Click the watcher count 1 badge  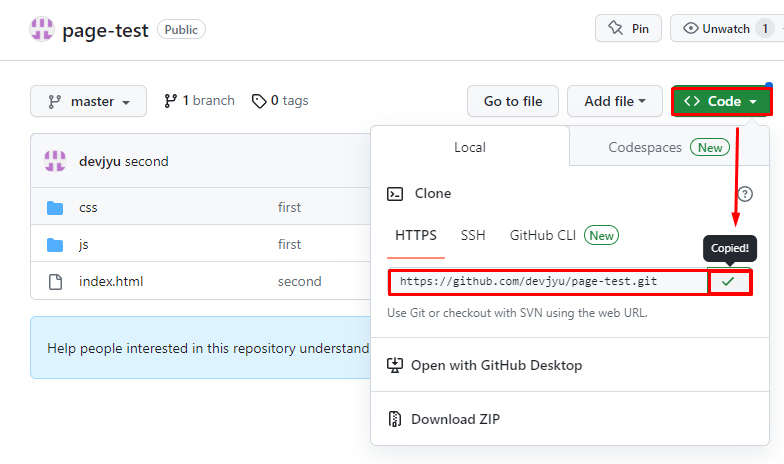(x=764, y=28)
